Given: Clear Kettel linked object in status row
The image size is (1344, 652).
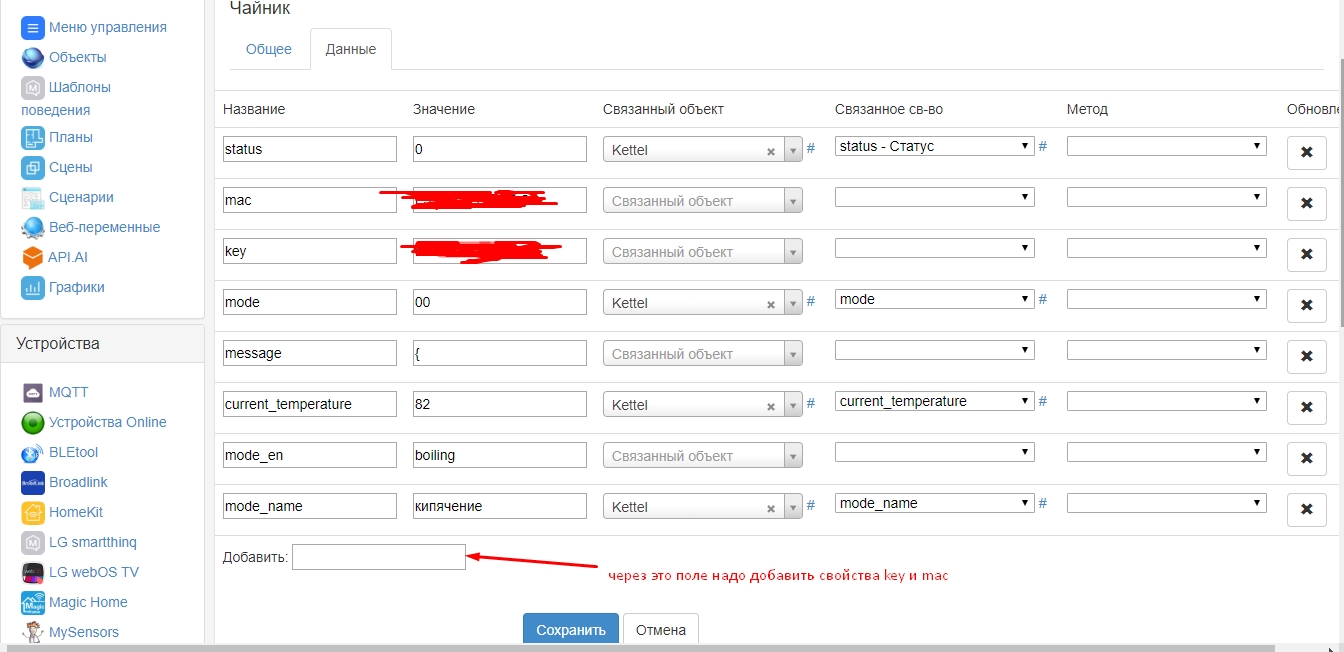Looking at the screenshot, I should click(x=771, y=152).
